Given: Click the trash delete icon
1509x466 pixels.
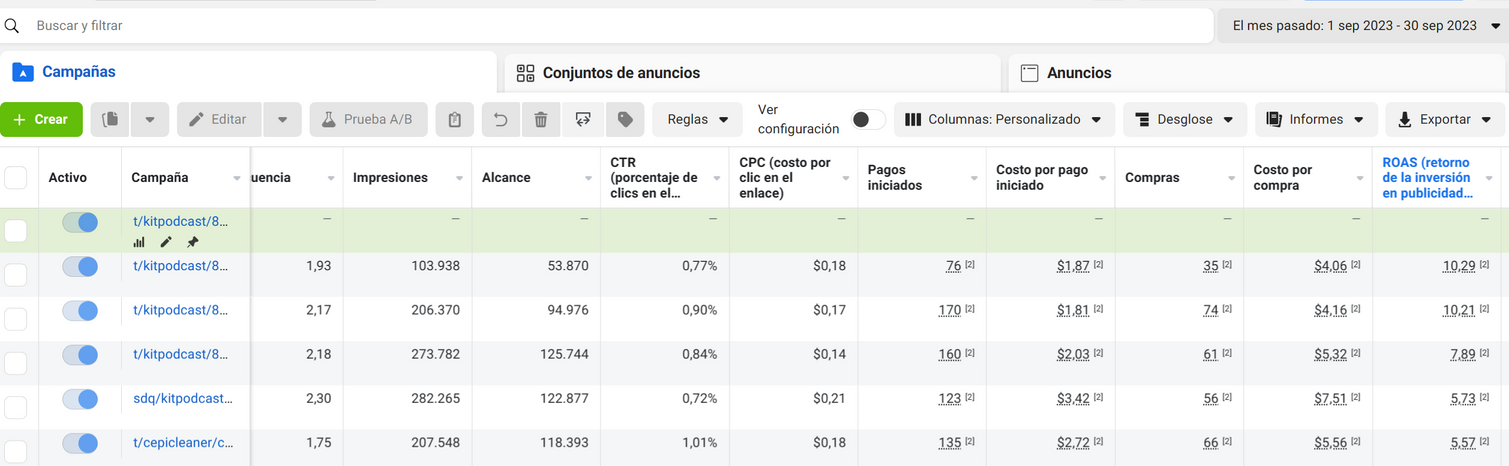Looking at the screenshot, I should point(541,119).
